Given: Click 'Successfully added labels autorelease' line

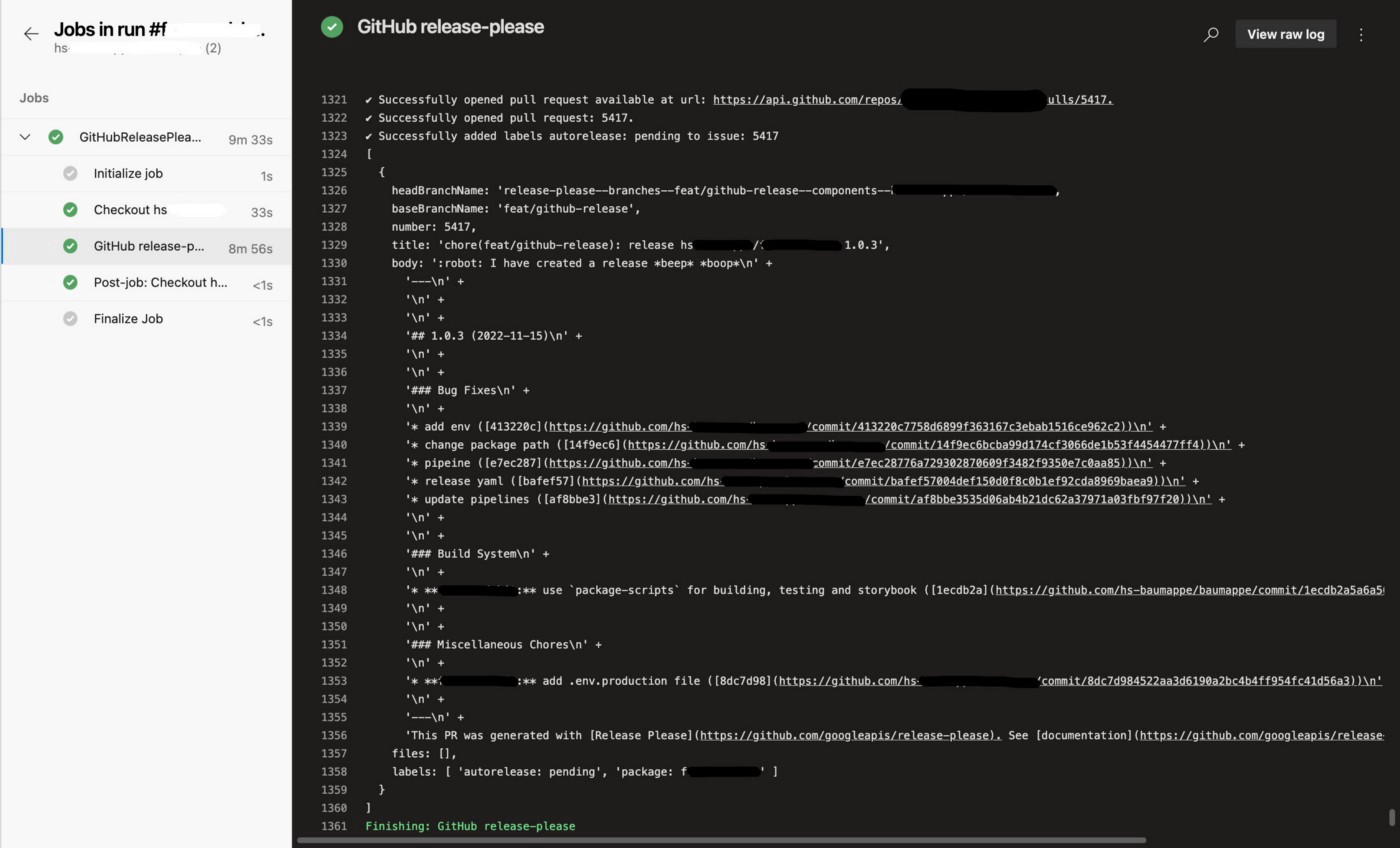Looking at the screenshot, I should [x=571, y=136].
